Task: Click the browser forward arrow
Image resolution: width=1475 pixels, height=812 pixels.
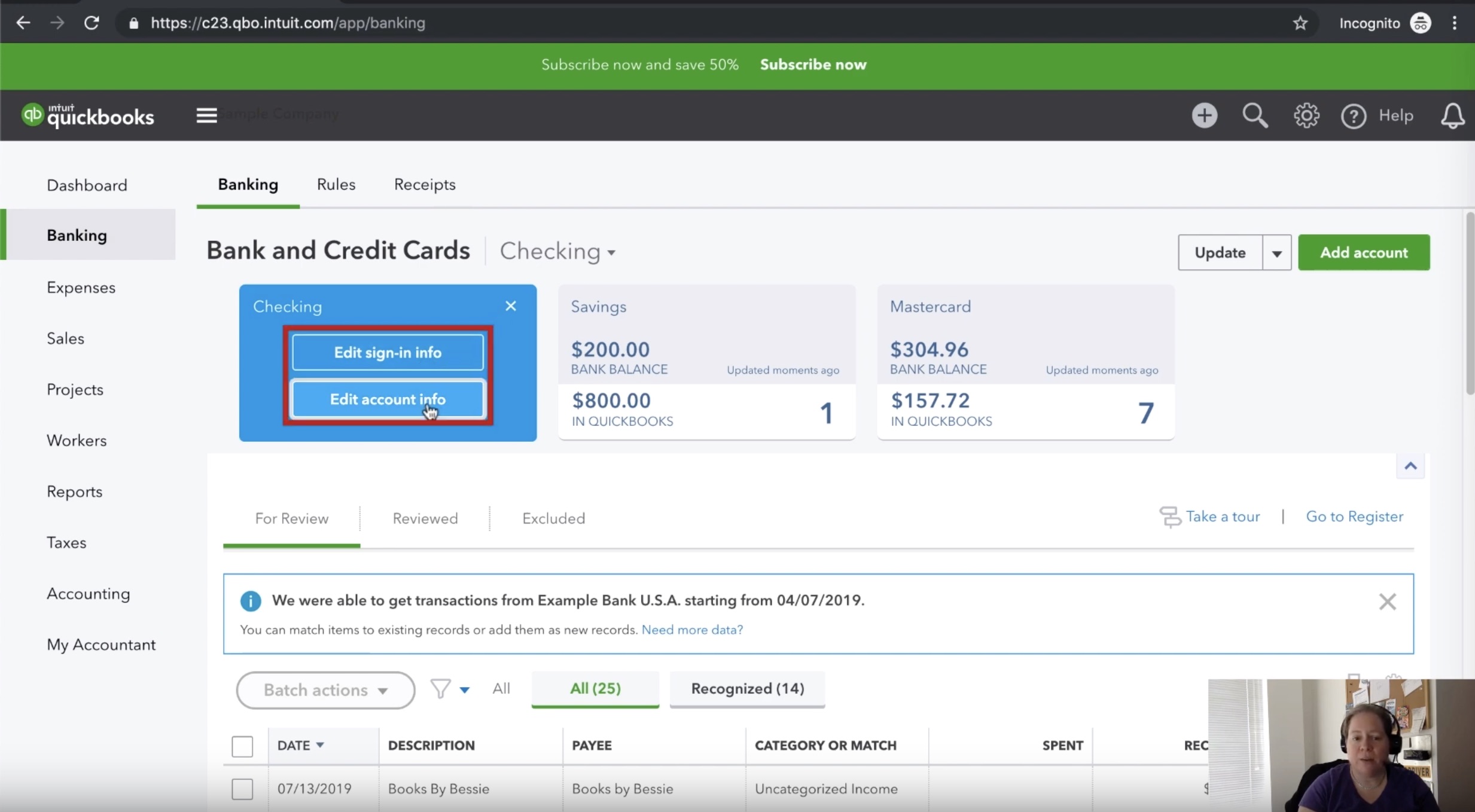Action: point(57,23)
